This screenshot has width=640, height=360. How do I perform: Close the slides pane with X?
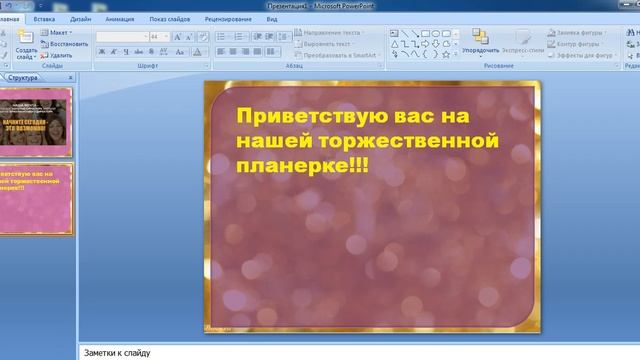coord(70,77)
